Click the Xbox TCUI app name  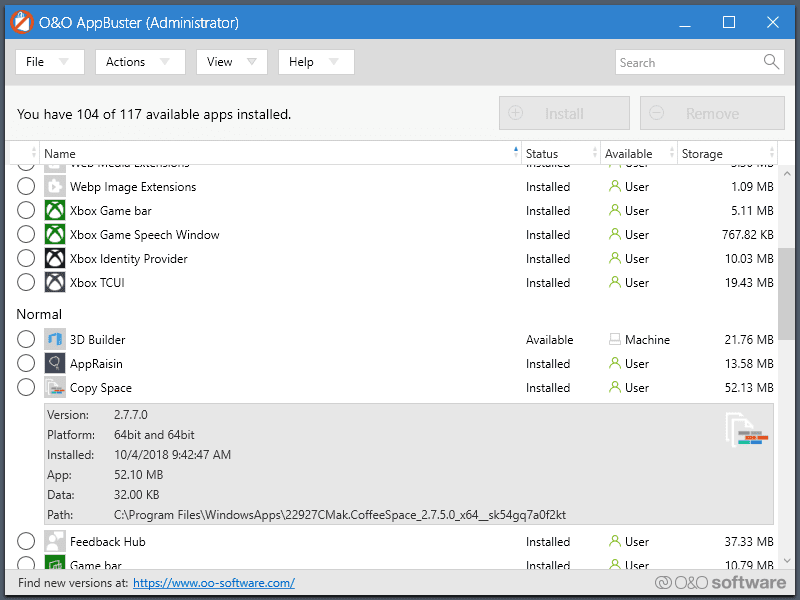point(97,283)
